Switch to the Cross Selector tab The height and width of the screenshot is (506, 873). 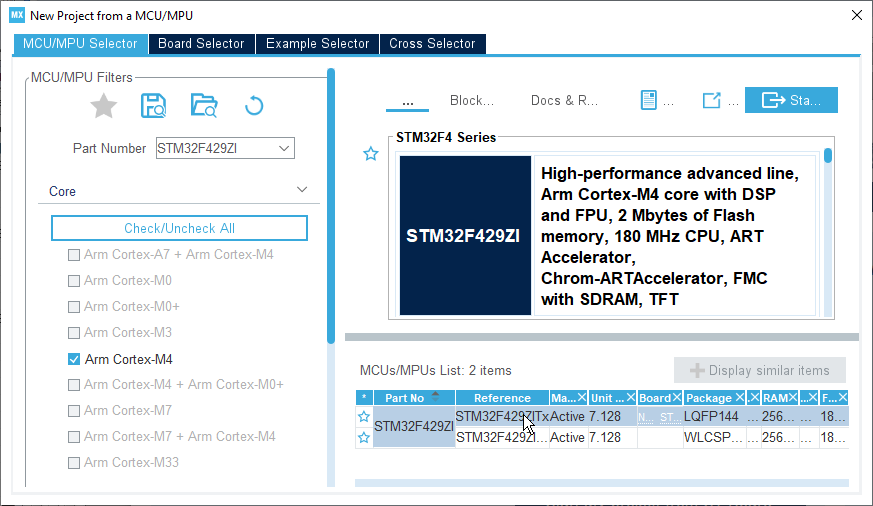pyautogui.click(x=432, y=43)
